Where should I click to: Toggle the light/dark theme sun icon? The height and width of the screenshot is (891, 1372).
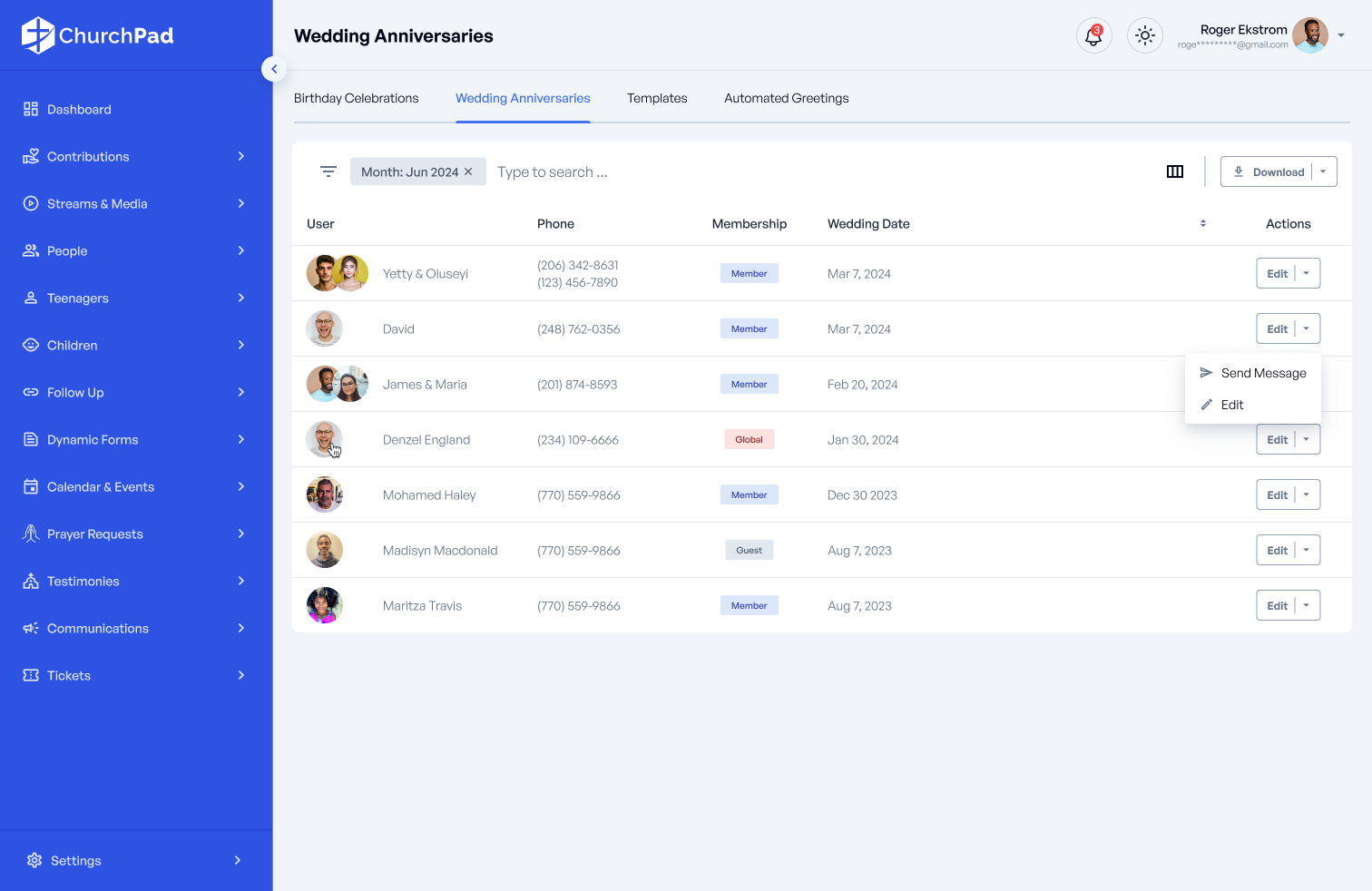tap(1144, 36)
